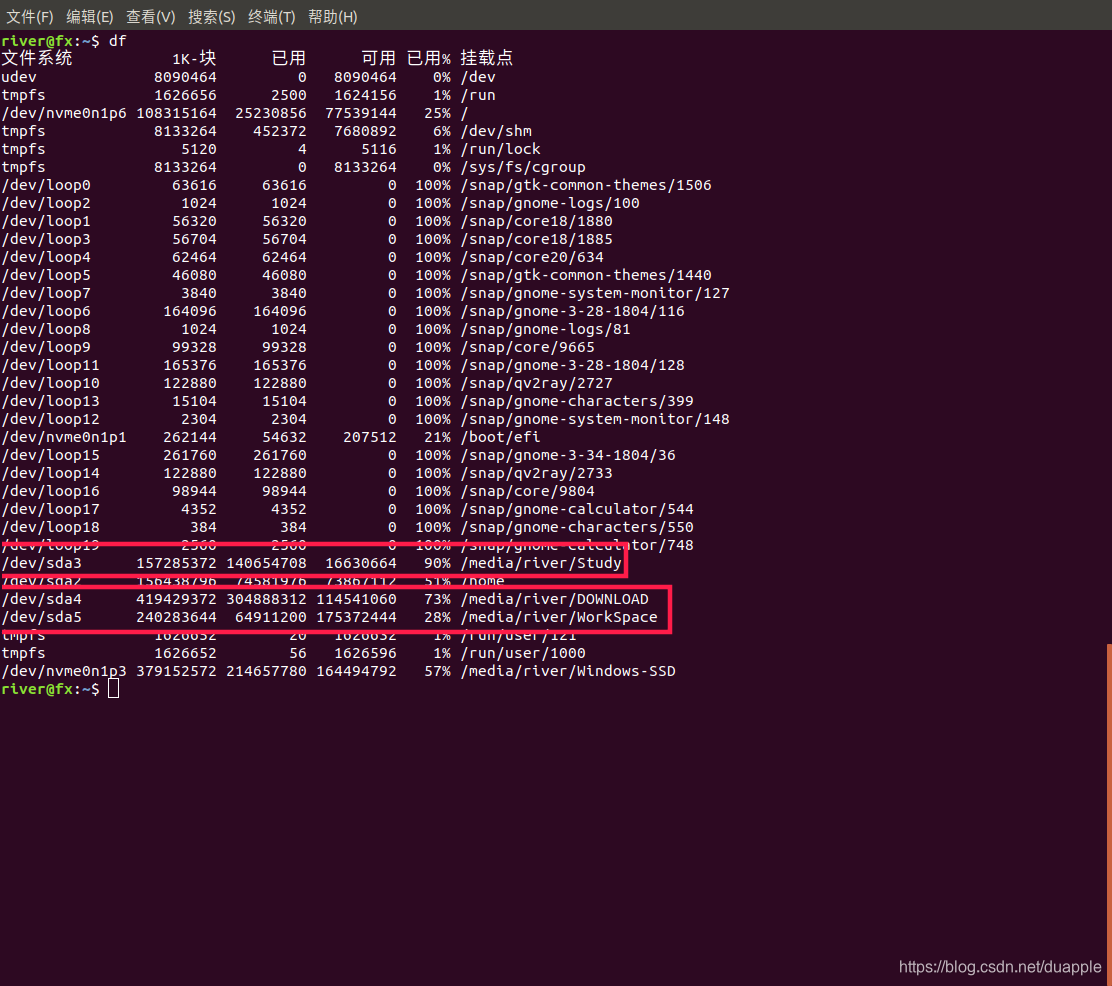Click '/snap/gnome-3-28-1804/128' mount path
This screenshot has height=986, width=1112.
point(572,365)
